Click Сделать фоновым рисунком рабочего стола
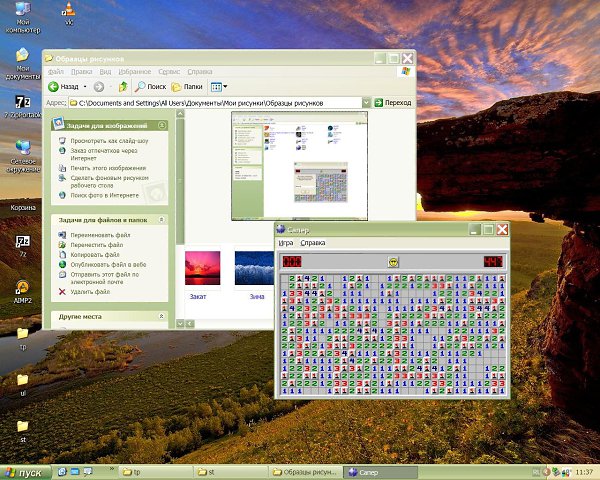Viewport: 600px width, 480px height. coord(109,181)
